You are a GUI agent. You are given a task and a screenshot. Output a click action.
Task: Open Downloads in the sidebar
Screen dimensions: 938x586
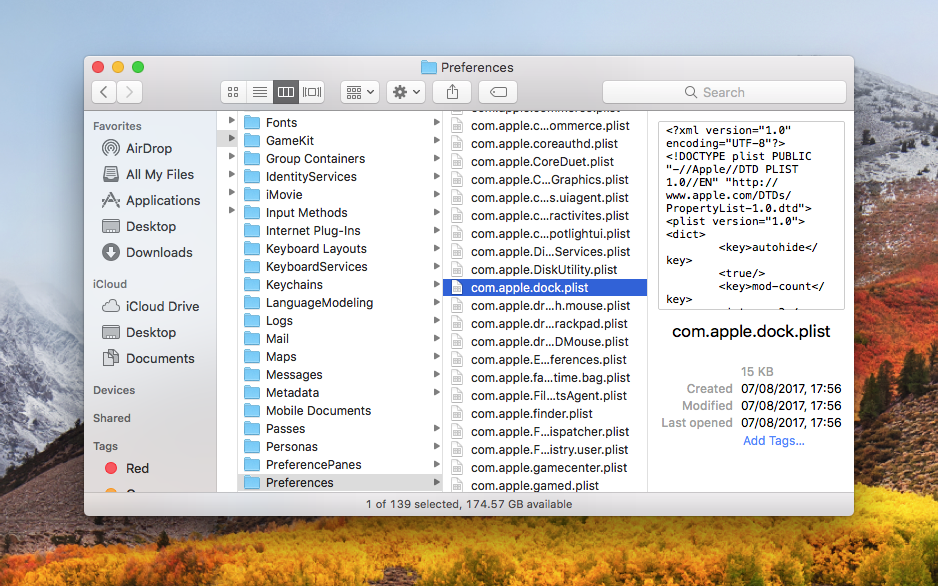point(149,252)
